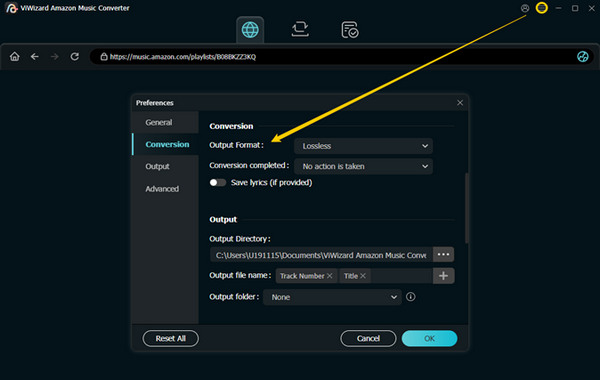
Task: Close the Preferences dialog
Action: click(460, 103)
